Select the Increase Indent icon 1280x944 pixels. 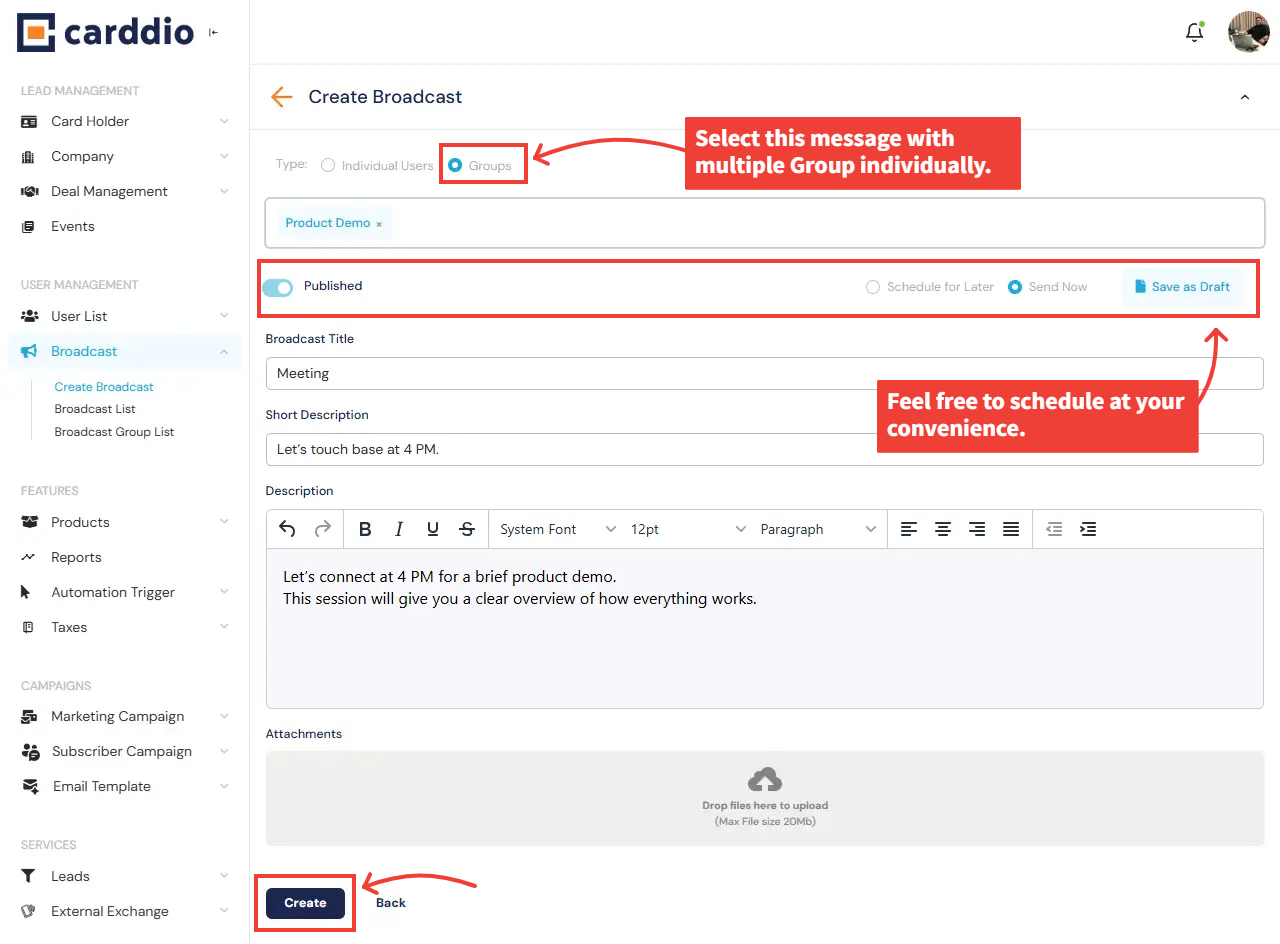[x=1088, y=528]
